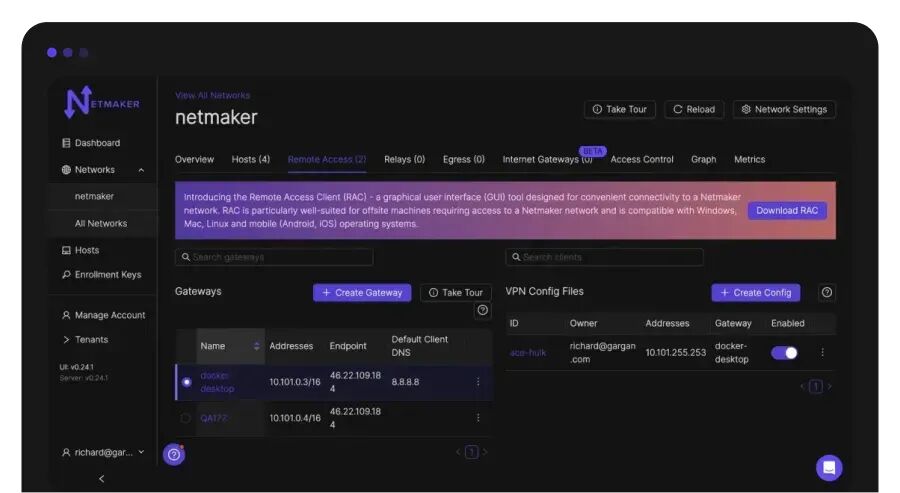Click the Download RAC button

tap(787, 211)
